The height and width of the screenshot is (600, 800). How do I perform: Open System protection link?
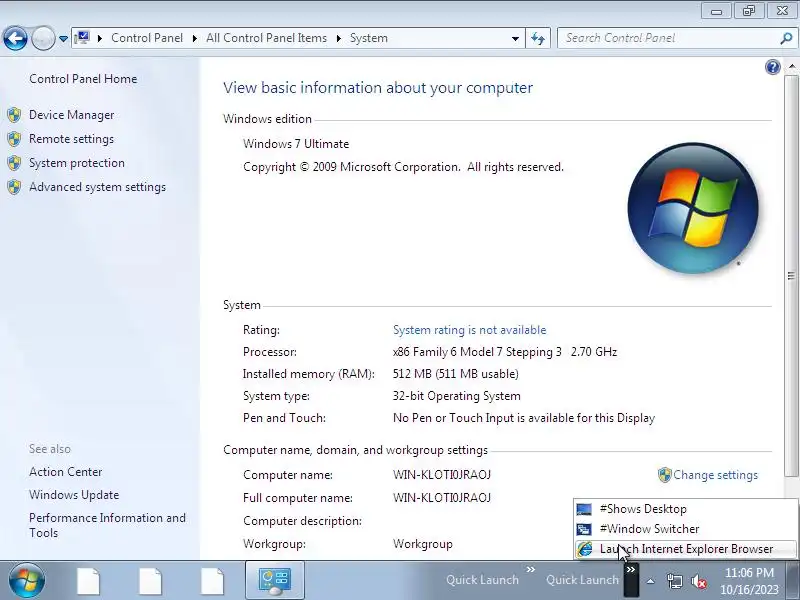pos(77,163)
